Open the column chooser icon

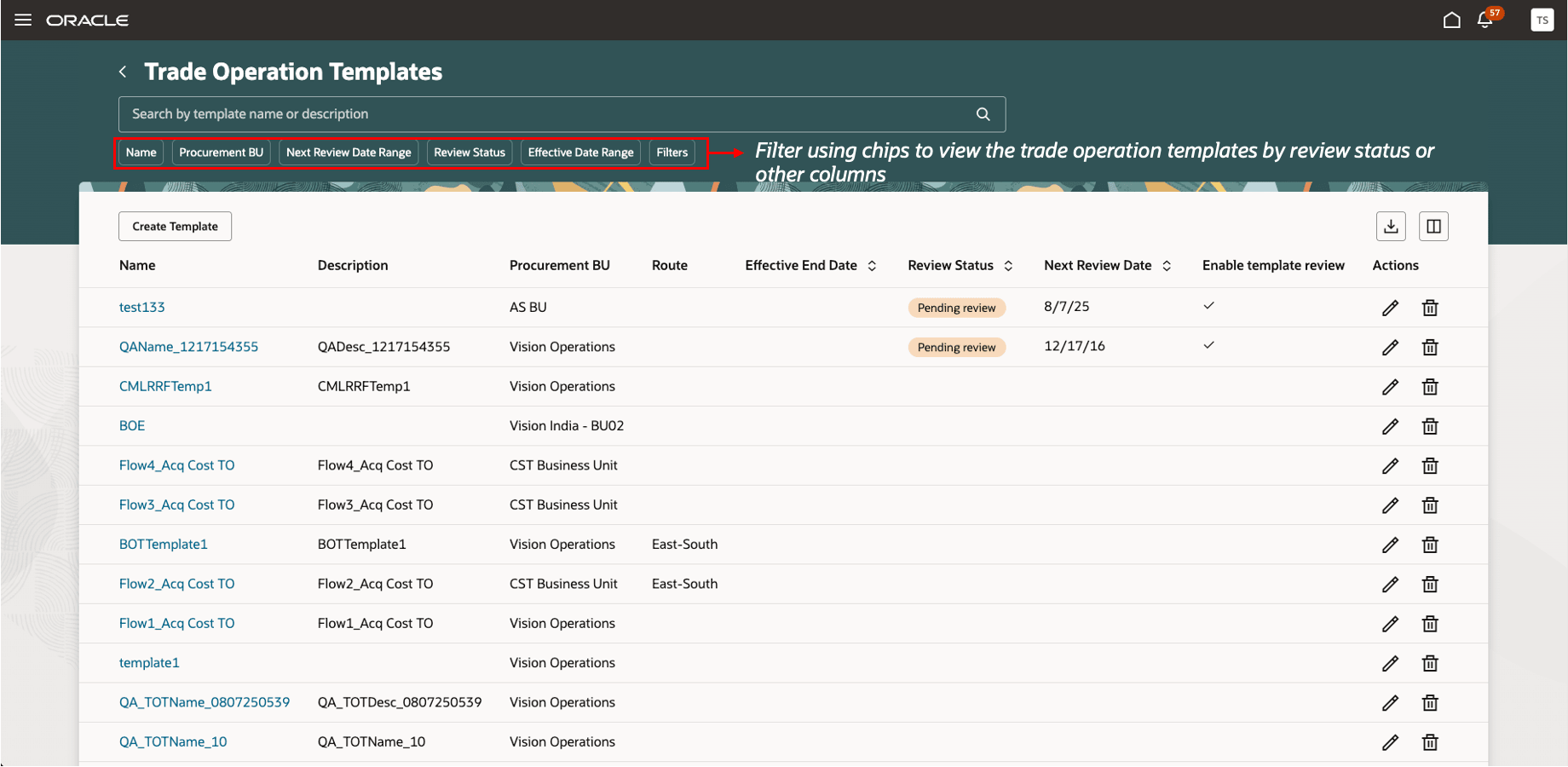point(1433,226)
